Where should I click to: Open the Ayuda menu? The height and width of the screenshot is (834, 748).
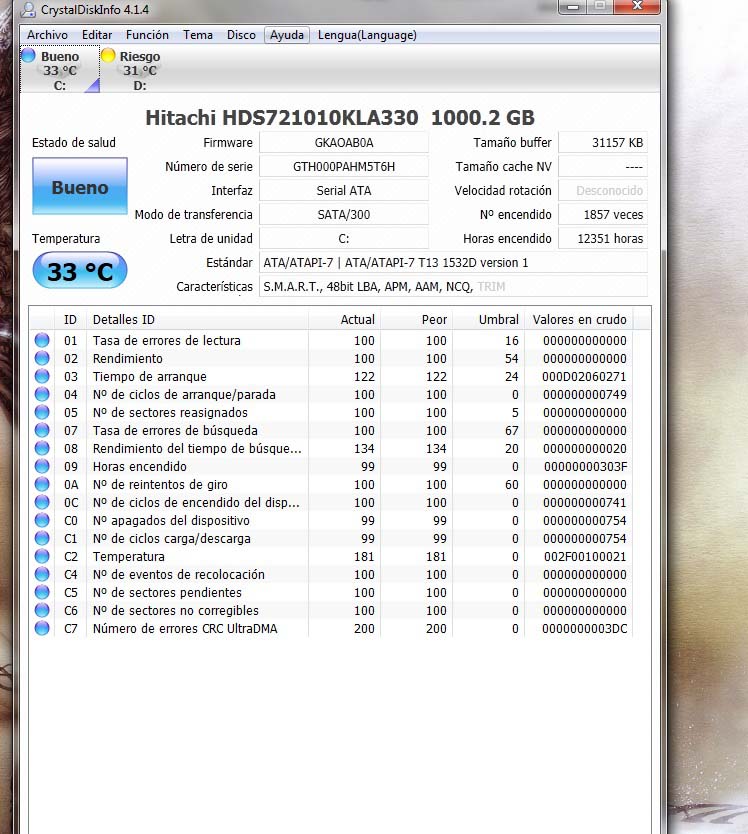tap(287, 35)
